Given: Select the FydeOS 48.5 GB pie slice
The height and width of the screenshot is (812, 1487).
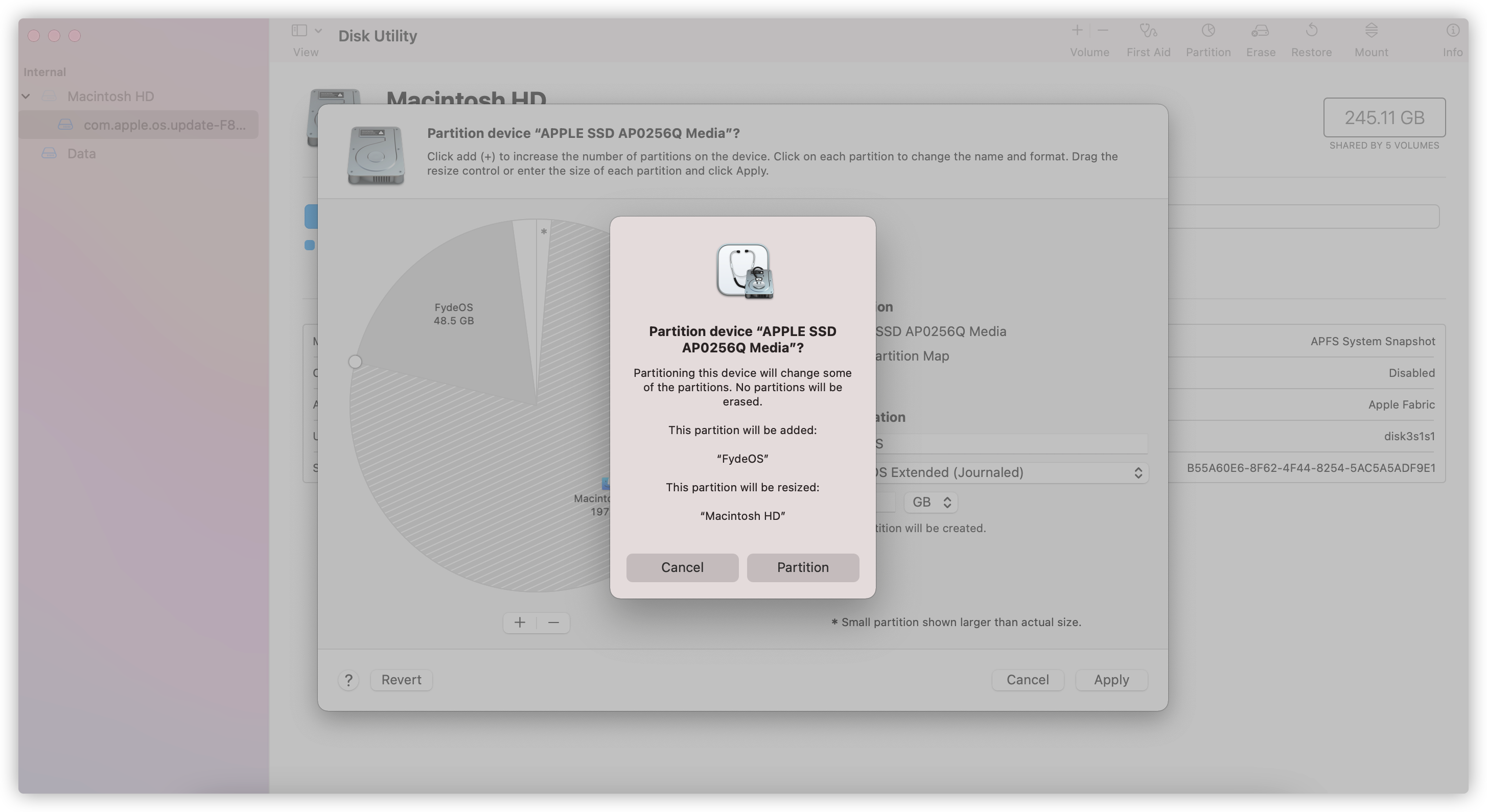Looking at the screenshot, I should [x=454, y=314].
